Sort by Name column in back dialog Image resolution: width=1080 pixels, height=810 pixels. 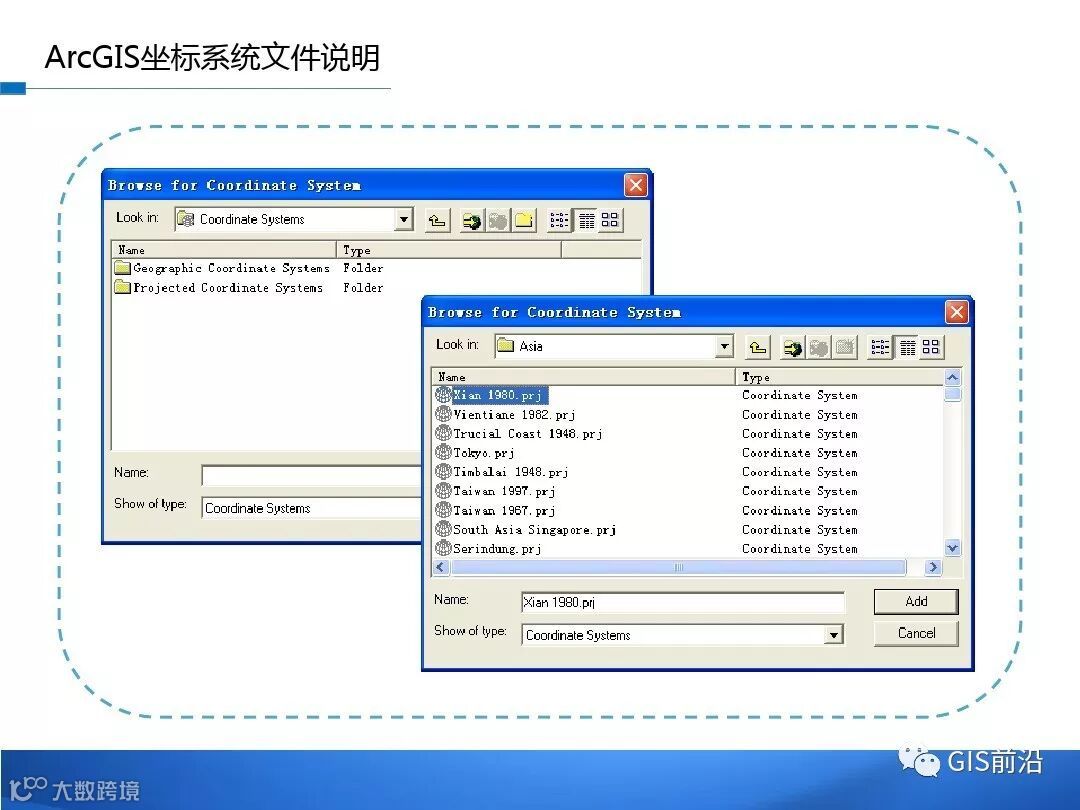click(224, 249)
